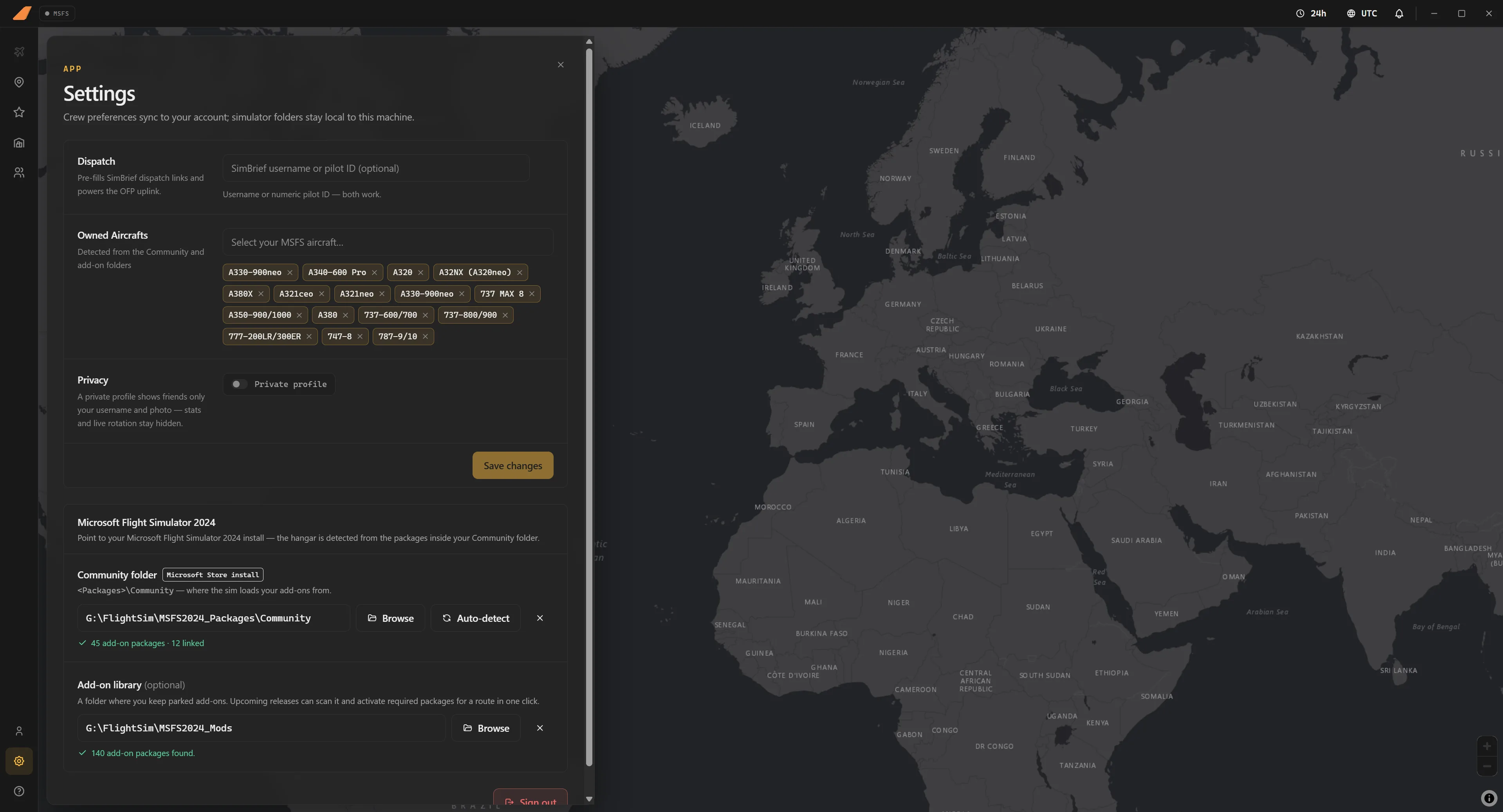This screenshot has width=1503, height=812.
Task: Maximize the application window
Action: (1461, 13)
